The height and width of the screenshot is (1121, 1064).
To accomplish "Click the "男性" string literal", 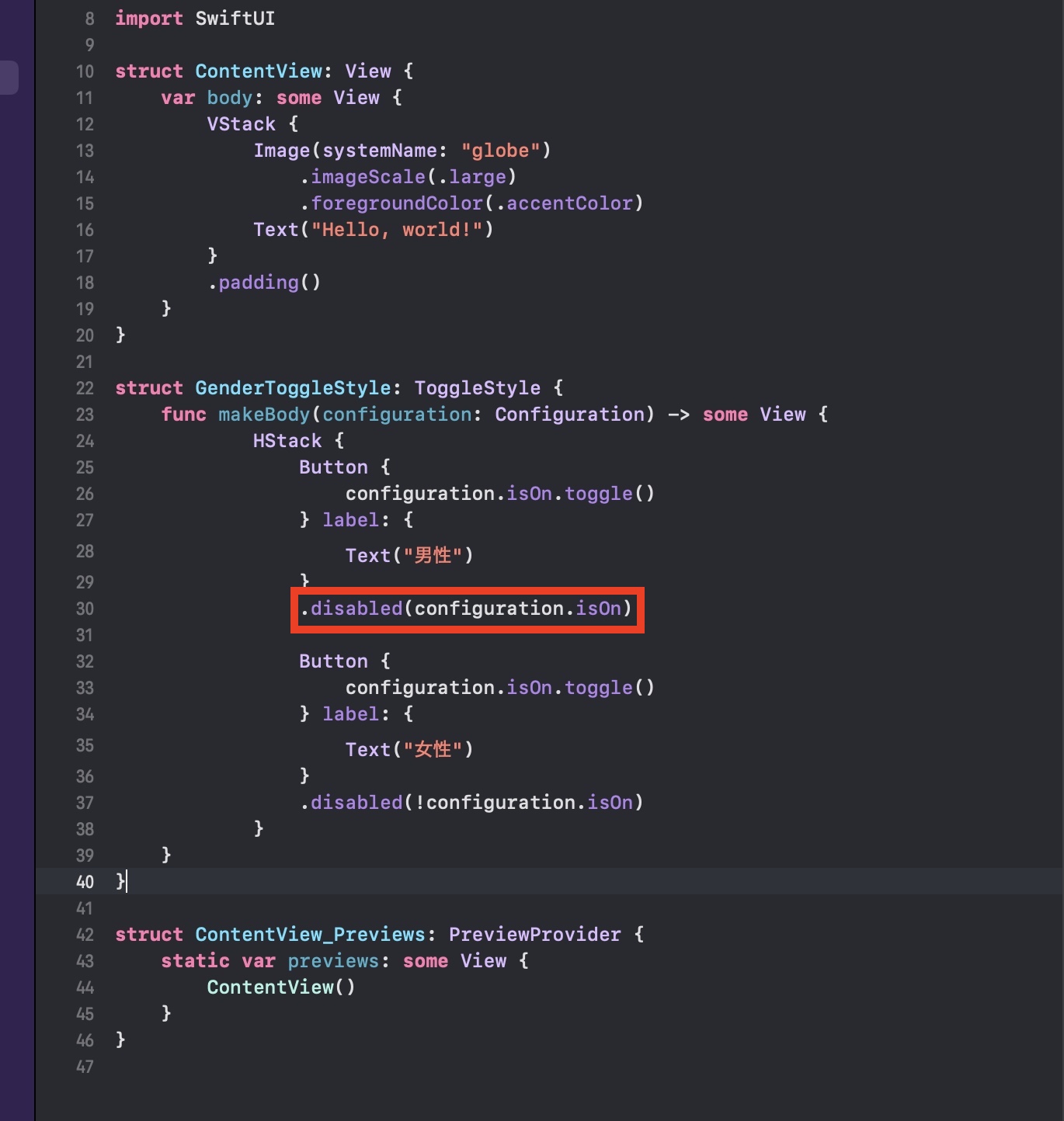I will tap(433, 556).
